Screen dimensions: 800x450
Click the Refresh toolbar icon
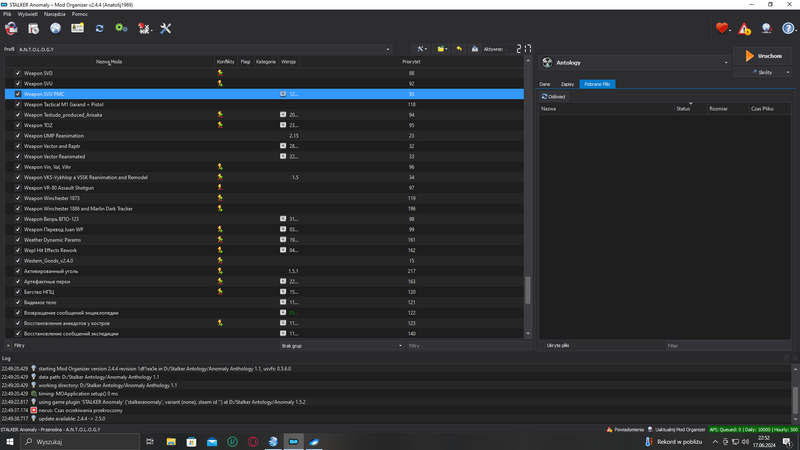(99, 28)
